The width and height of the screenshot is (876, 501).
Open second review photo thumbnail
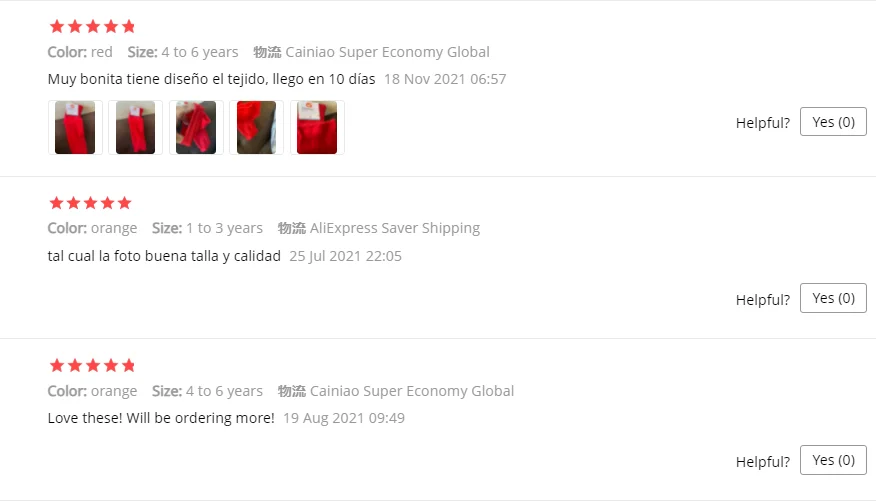135,127
